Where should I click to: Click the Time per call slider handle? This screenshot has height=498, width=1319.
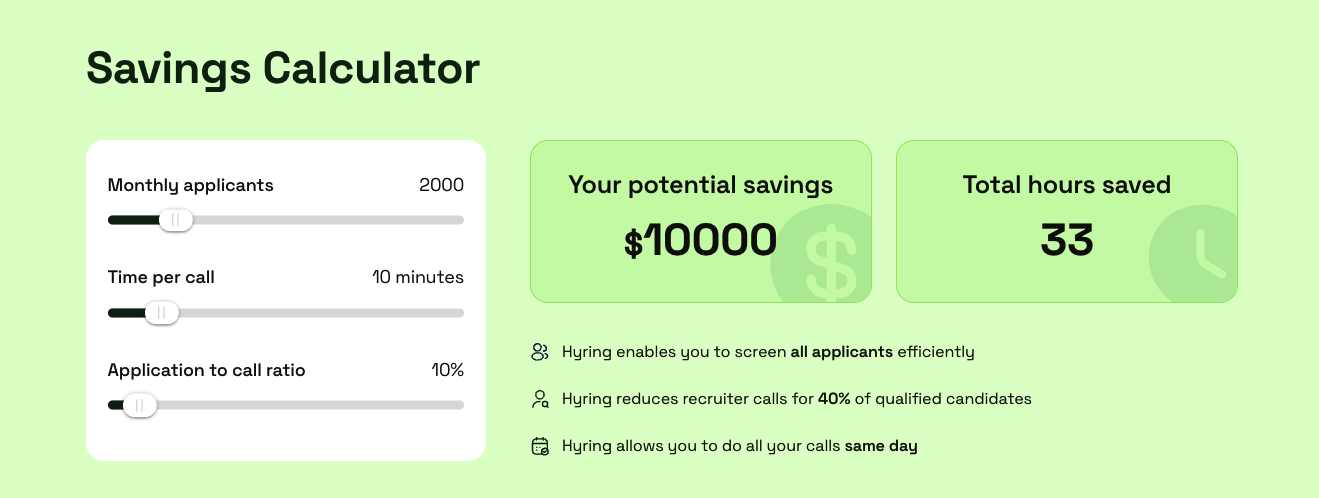(x=161, y=313)
